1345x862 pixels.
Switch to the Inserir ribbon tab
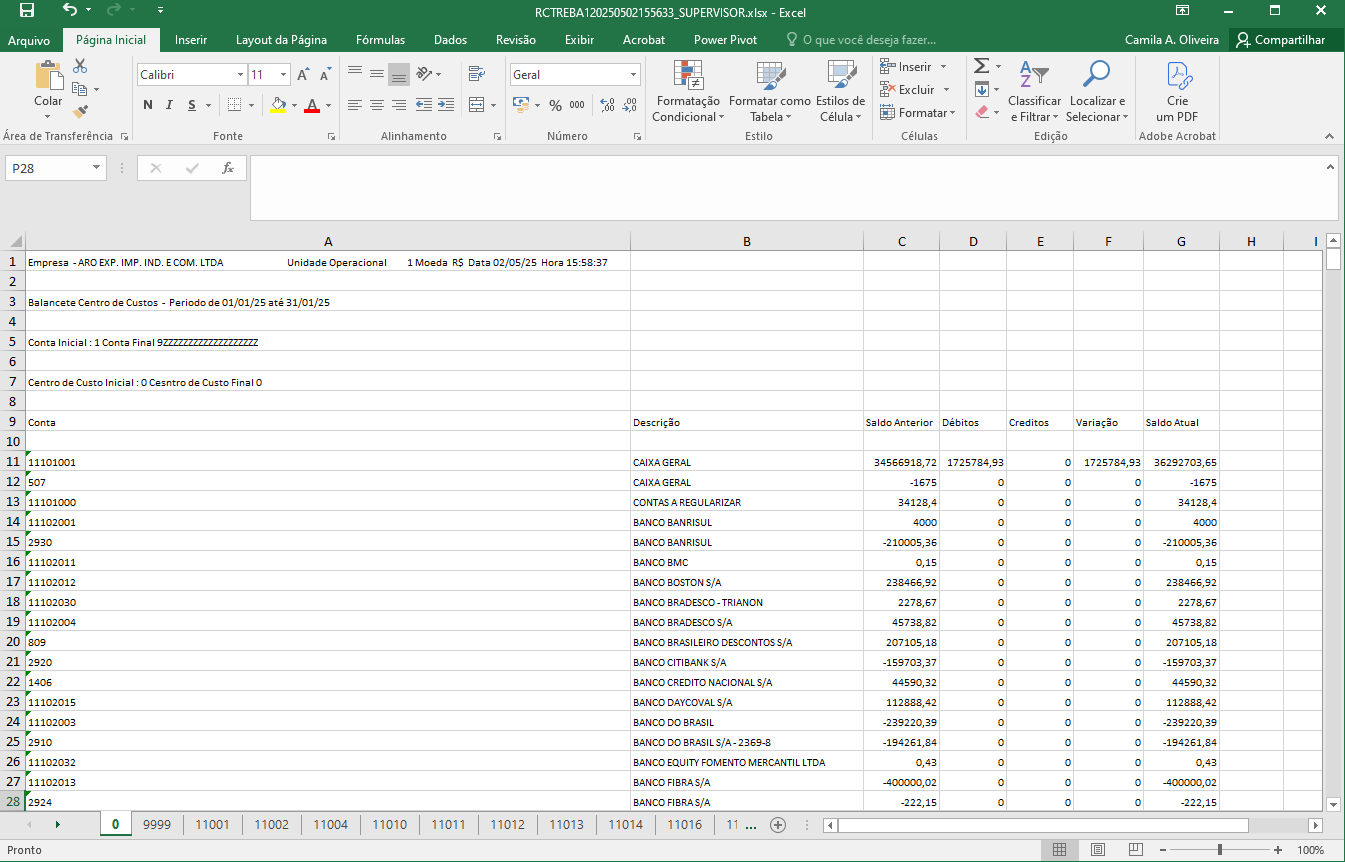click(x=191, y=40)
